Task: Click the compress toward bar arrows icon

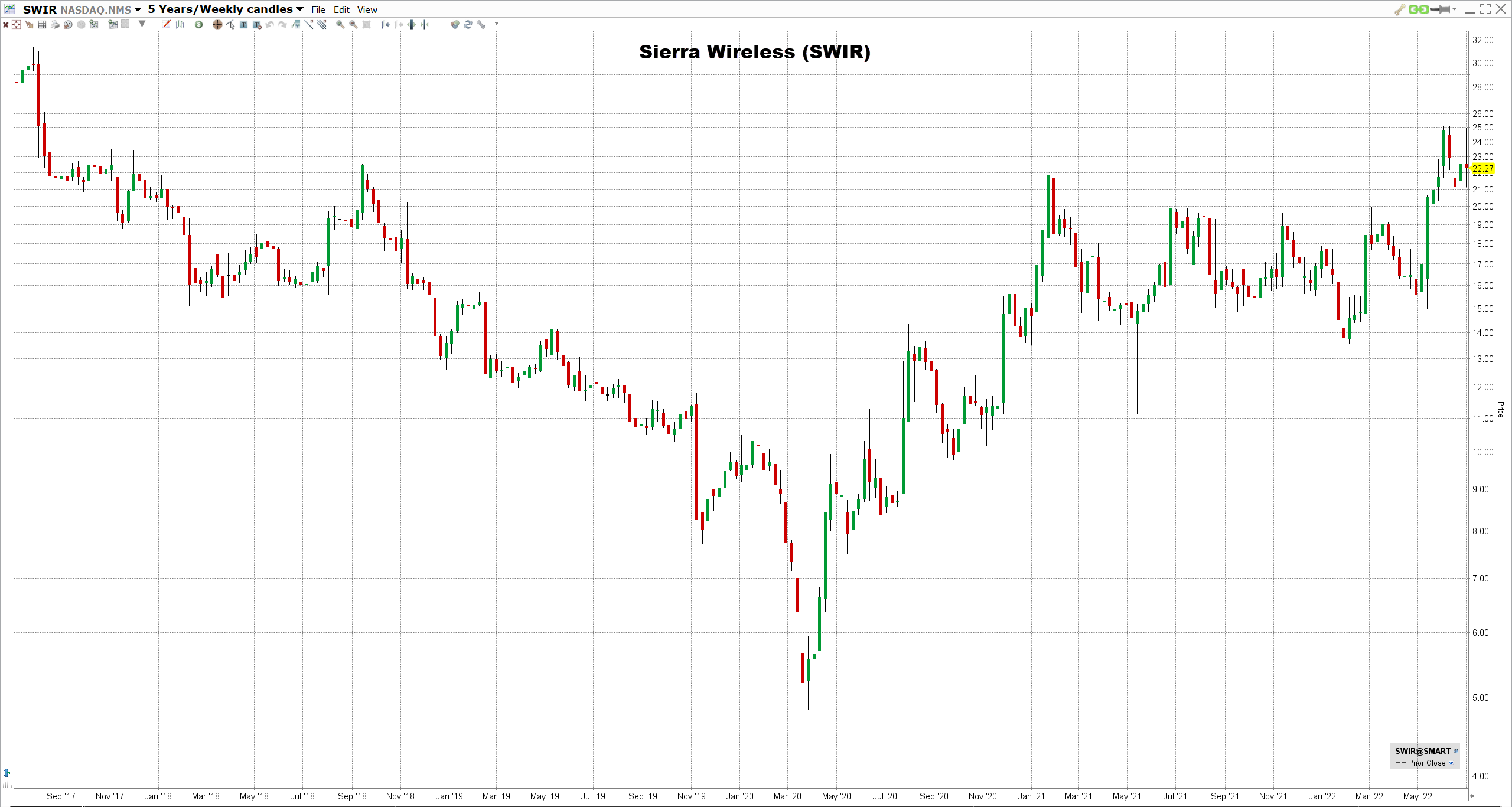Action: [x=424, y=24]
